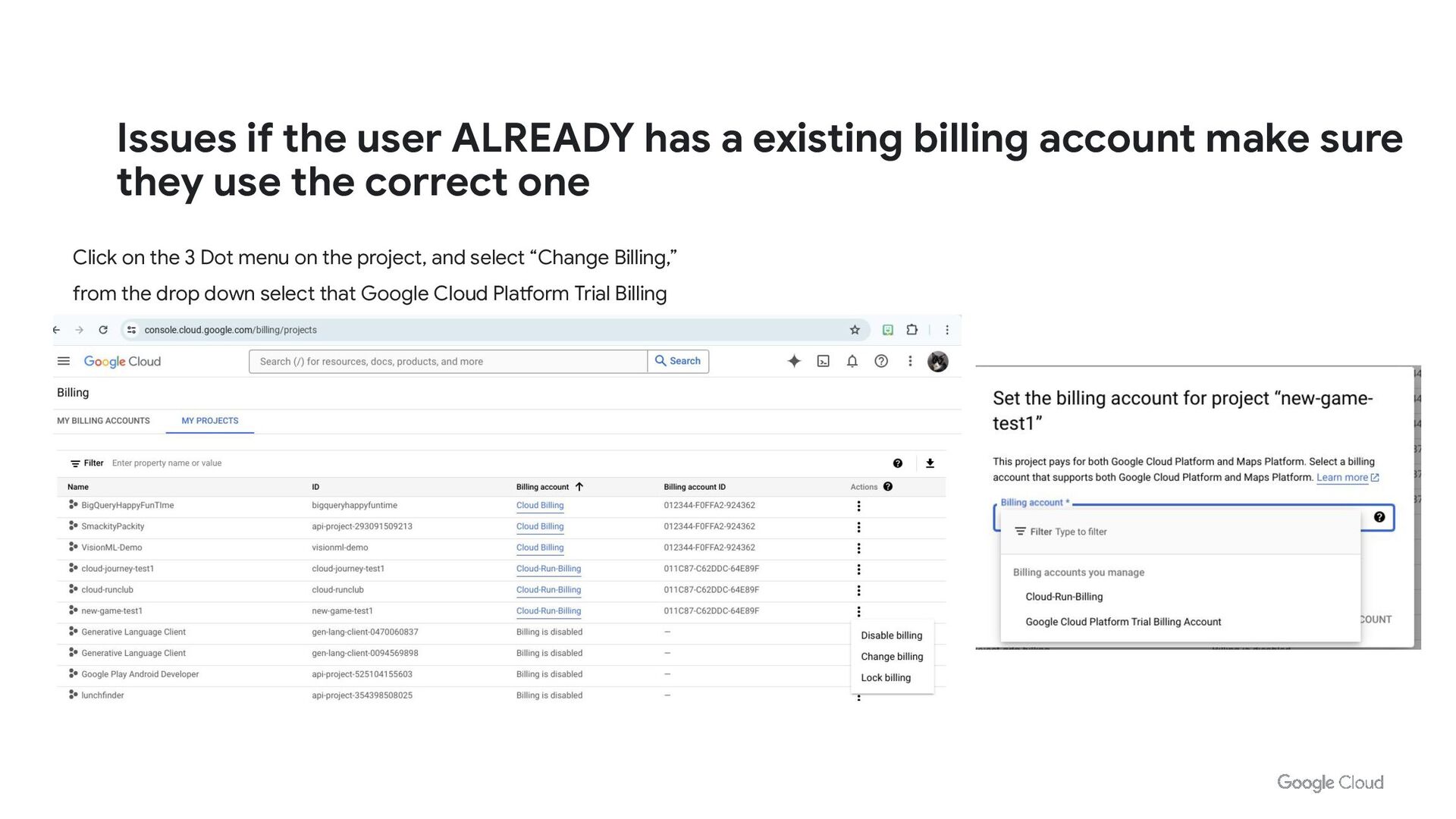Select Change billing from context menu
Viewport: 1456px width, 819px height.
pos(892,657)
